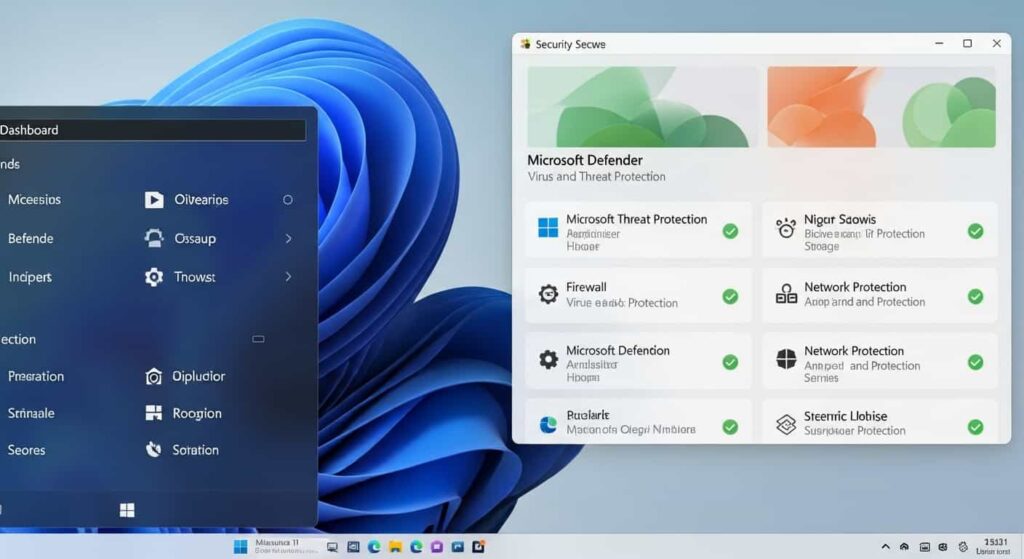Select Strinaale in the dark panel
Viewport: 1024px width, 559px height.
pyautogui.click(x=31, y=413)
